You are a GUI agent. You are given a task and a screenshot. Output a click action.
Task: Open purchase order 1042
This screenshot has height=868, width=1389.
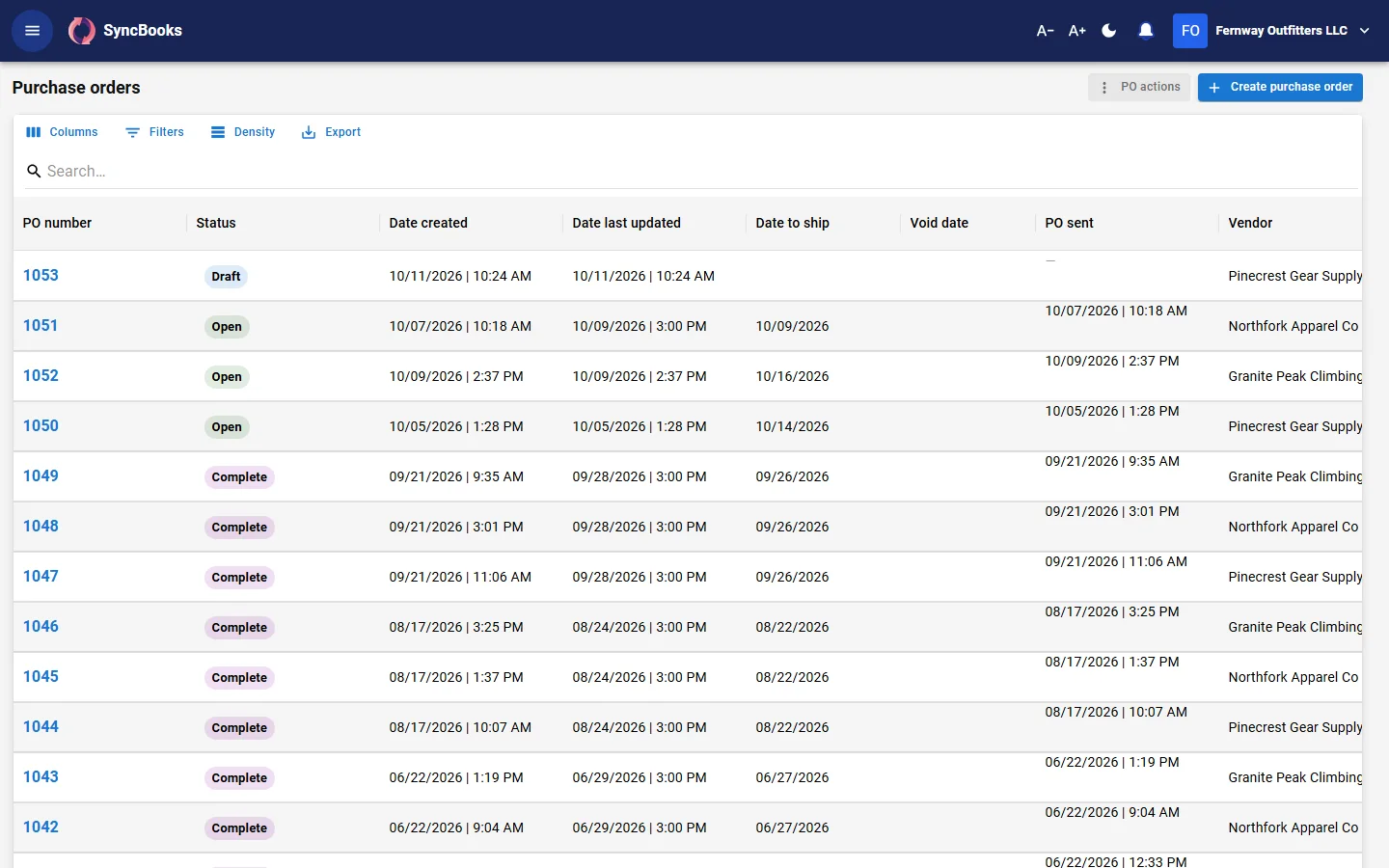[x=41, y=827]
